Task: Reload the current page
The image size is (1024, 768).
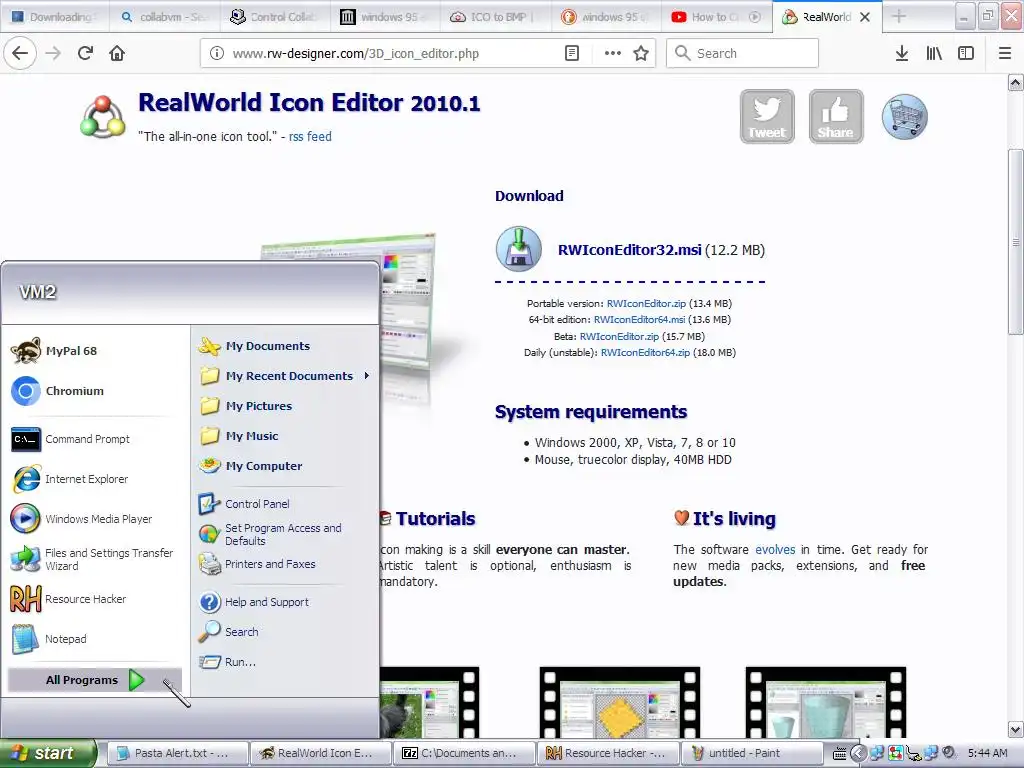Action: click(85, 54)
